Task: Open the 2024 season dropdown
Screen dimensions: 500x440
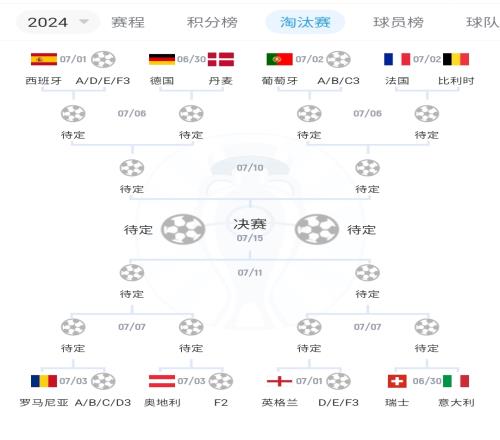Action: pos(57,22)
